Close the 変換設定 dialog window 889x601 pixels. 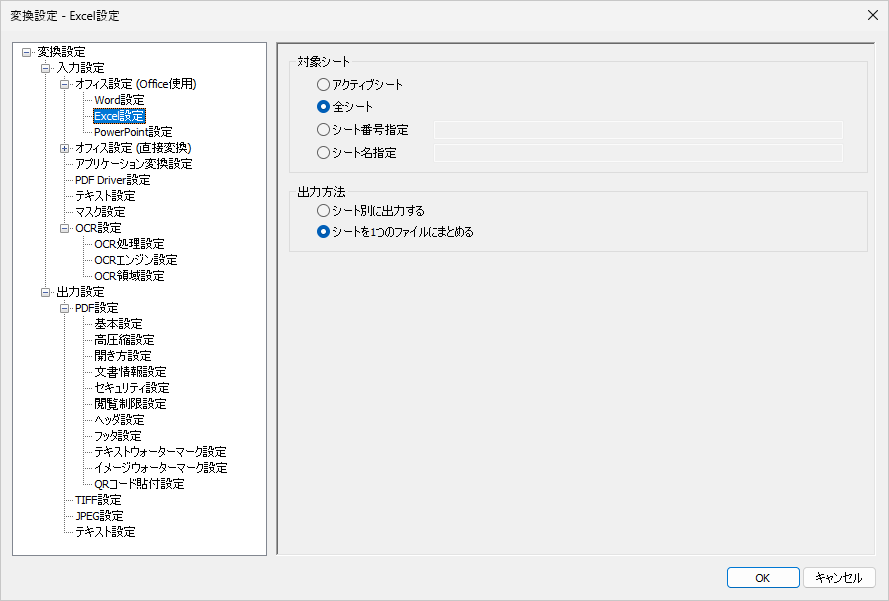871,14
